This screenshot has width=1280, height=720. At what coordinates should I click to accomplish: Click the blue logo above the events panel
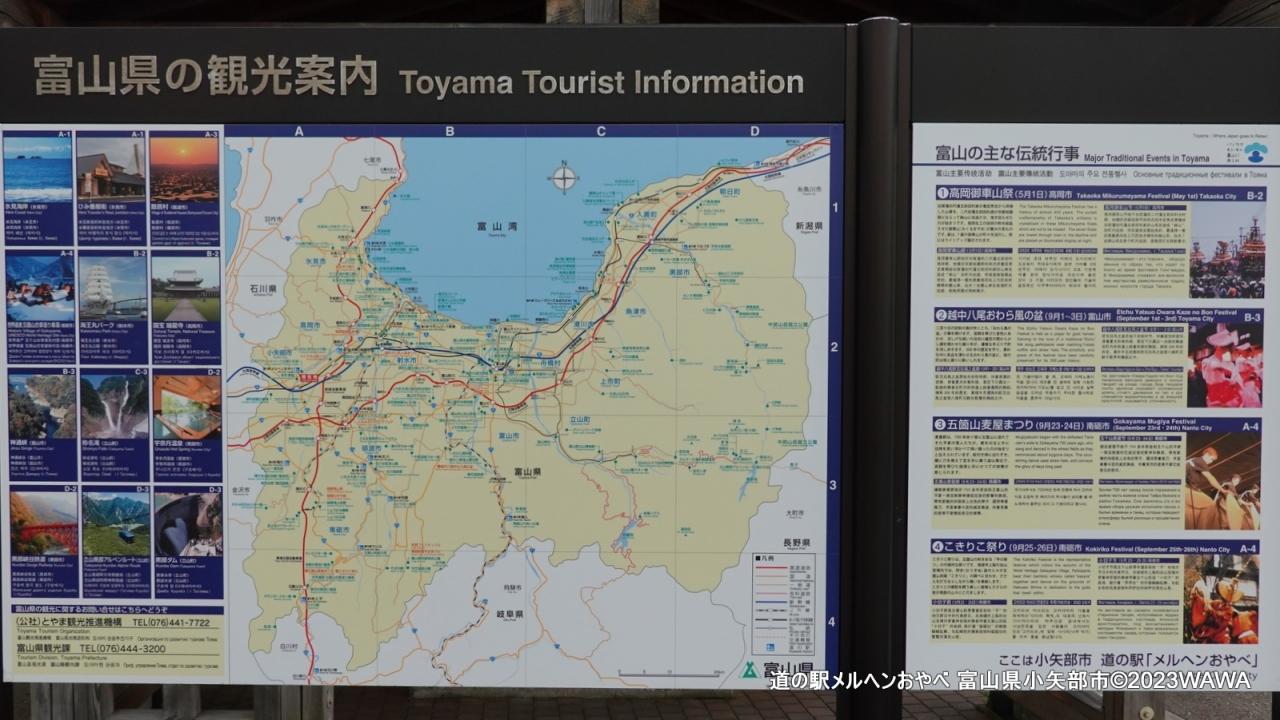[x=1255, y=152]
